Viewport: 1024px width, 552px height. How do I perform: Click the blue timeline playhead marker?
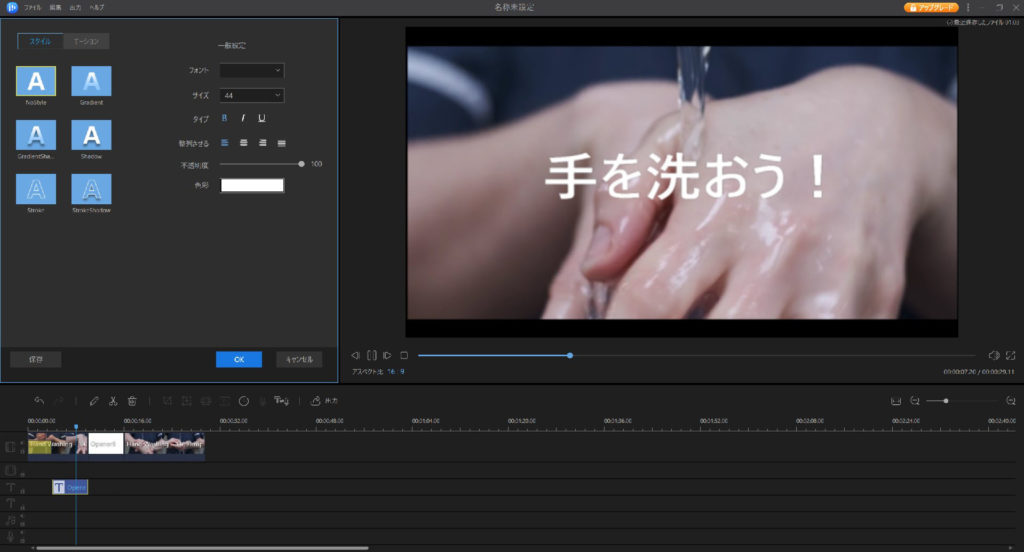click(x=76, y=427)
